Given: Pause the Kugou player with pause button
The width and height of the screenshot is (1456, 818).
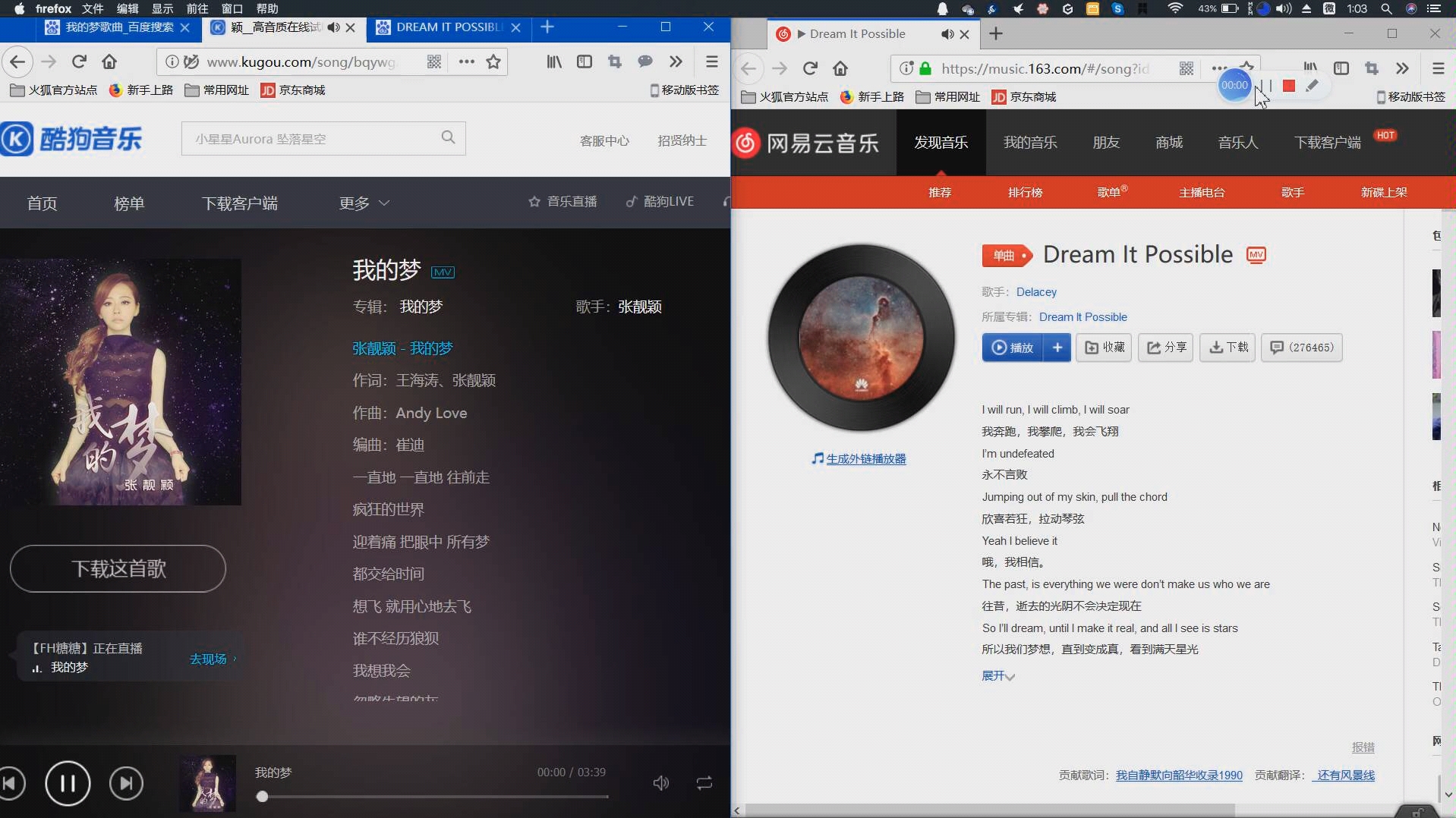Looking at the screenshot, I should [68, 783].
